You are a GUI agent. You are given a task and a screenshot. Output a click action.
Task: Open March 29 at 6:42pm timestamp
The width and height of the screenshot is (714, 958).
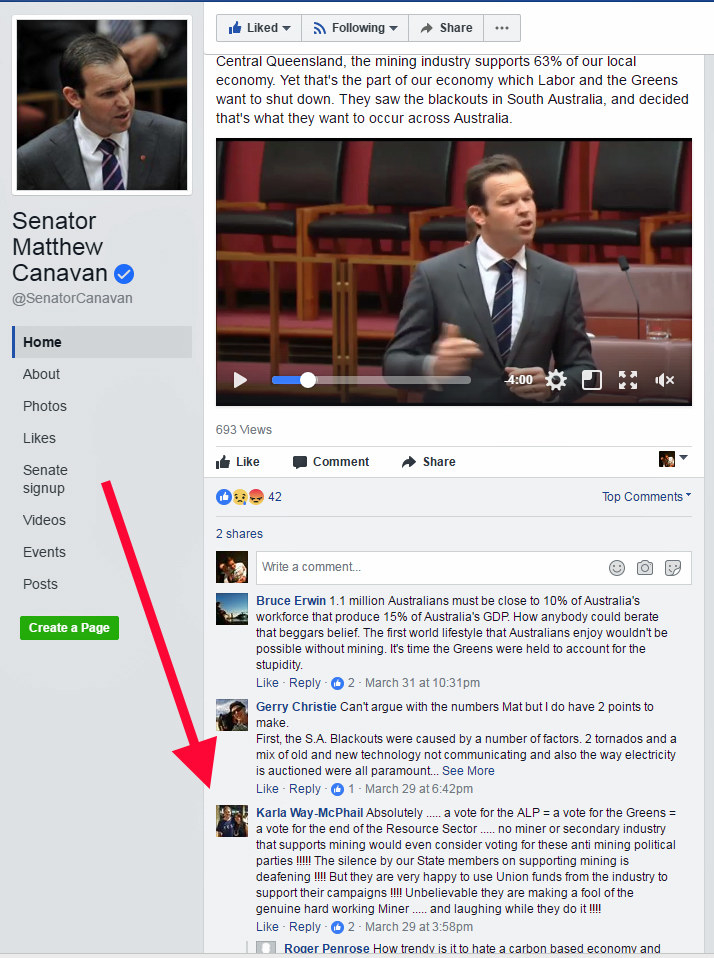click(x=419, y=789)
